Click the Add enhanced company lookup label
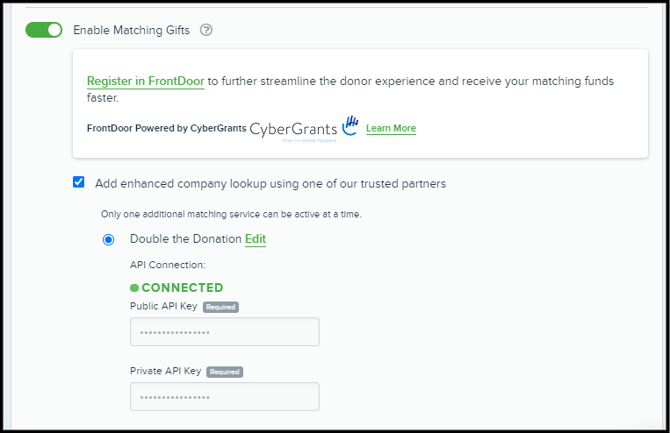 click(x=270, y=183)
